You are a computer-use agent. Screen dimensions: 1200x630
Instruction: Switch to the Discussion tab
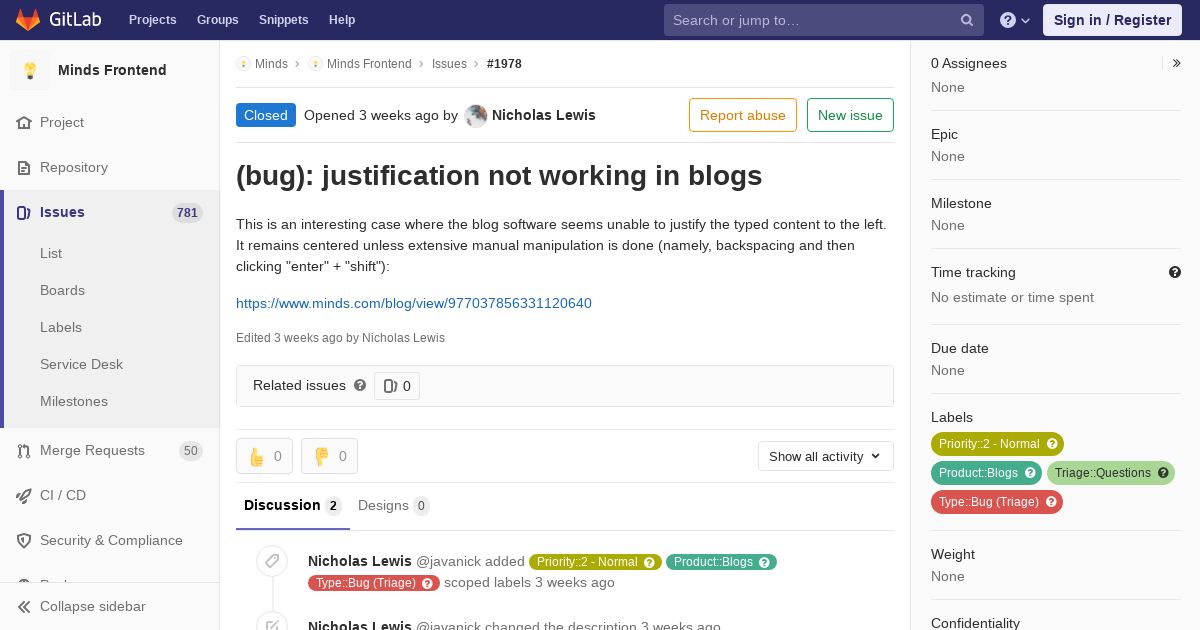click(x=292, y=506)
